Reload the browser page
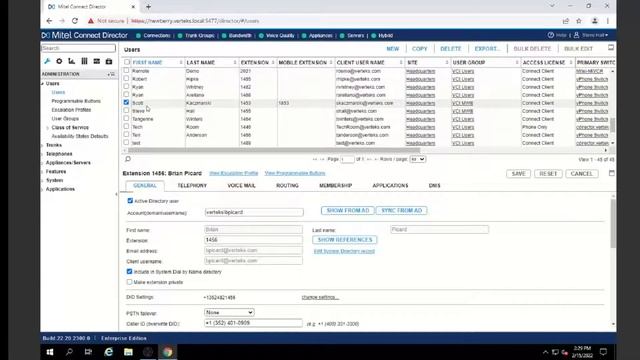Image resolution: width=640 pixels, height=360 pixels. (75, 21)
